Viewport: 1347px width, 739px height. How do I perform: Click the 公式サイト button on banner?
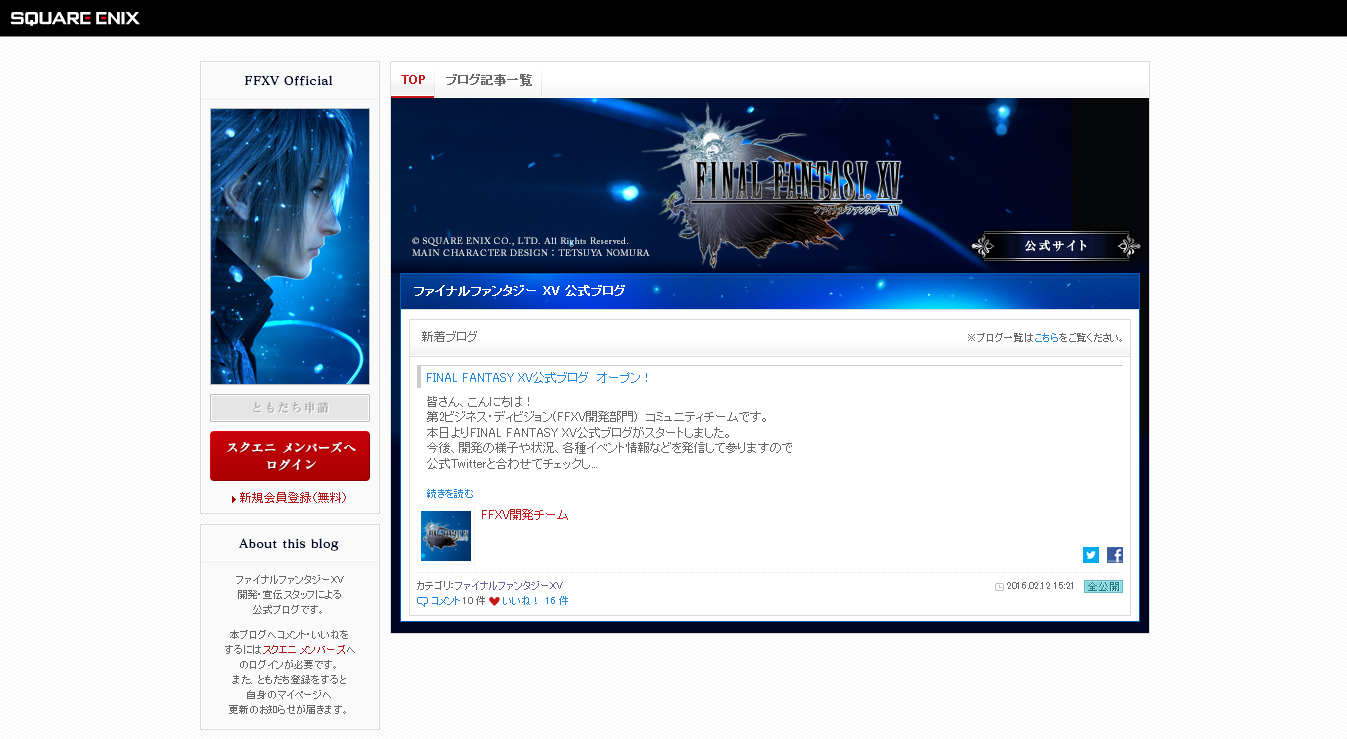[1056, 246]
